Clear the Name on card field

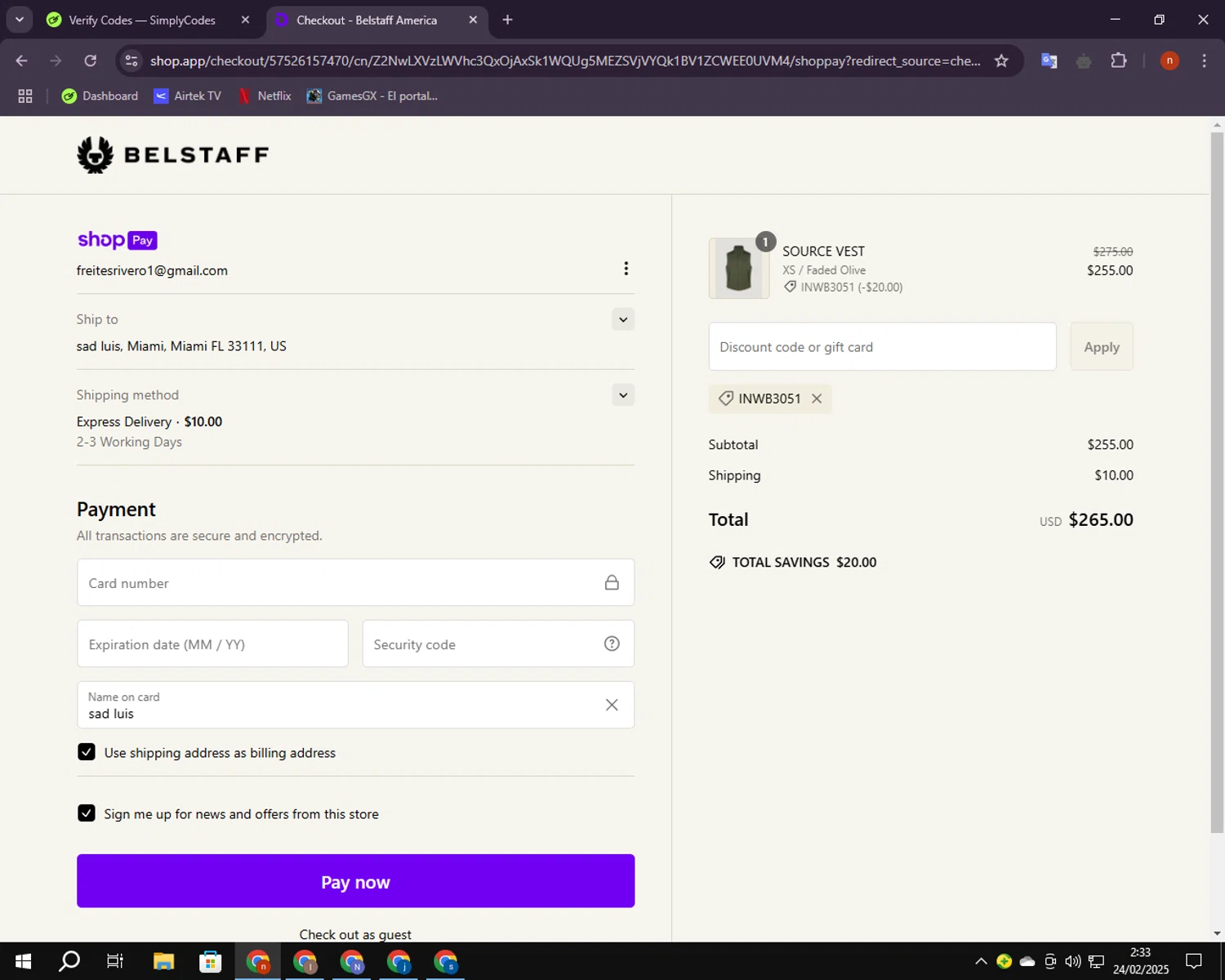point(612,705)
